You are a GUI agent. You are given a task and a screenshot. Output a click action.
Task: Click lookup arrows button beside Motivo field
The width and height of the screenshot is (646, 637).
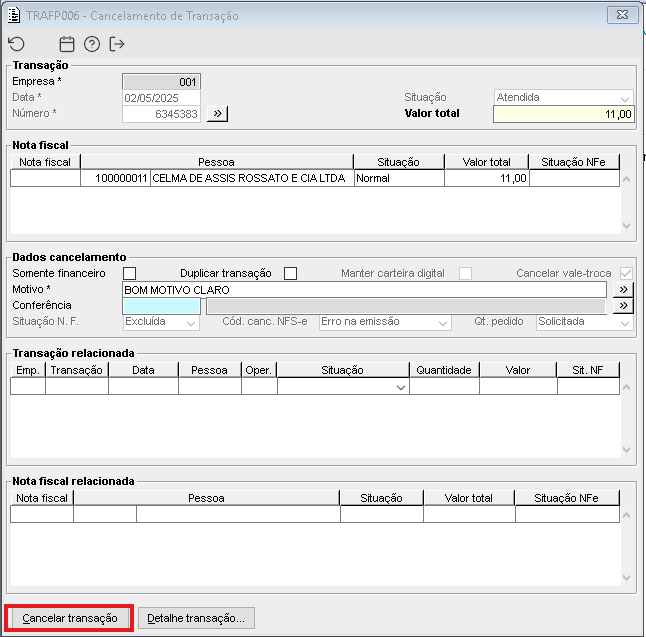pos(623,290)
